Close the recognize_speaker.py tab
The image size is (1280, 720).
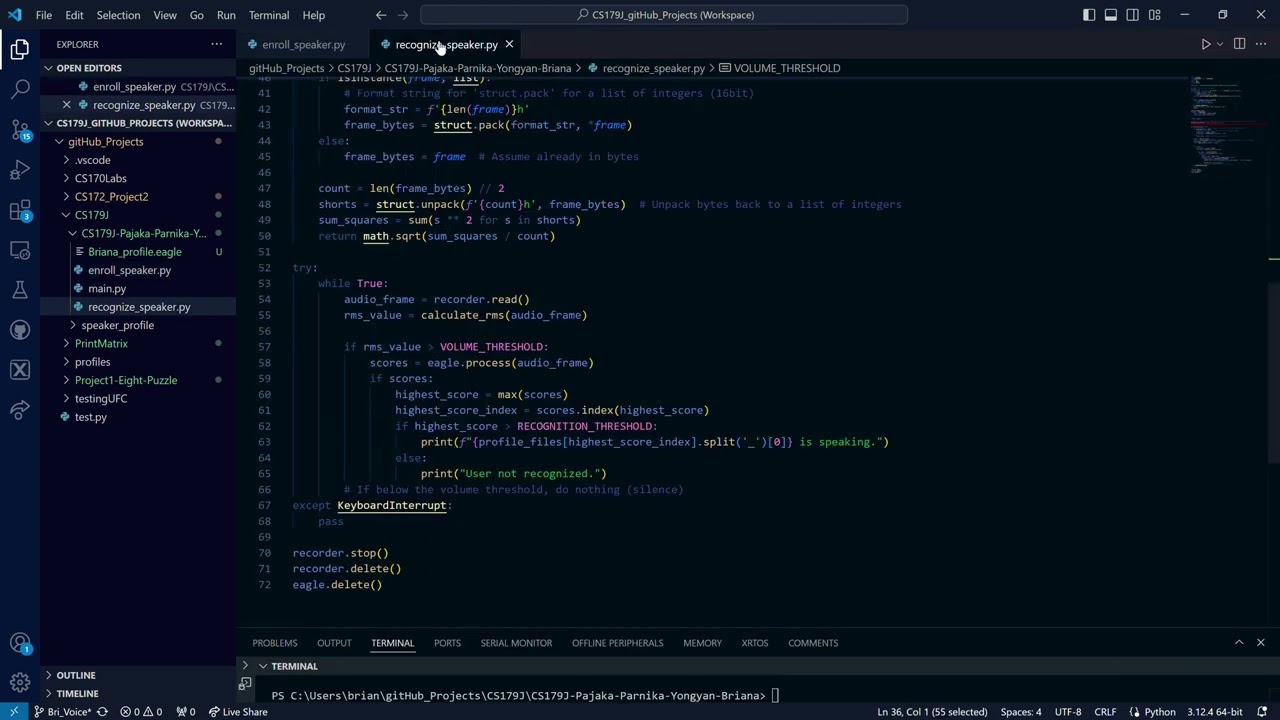[509, 44]
